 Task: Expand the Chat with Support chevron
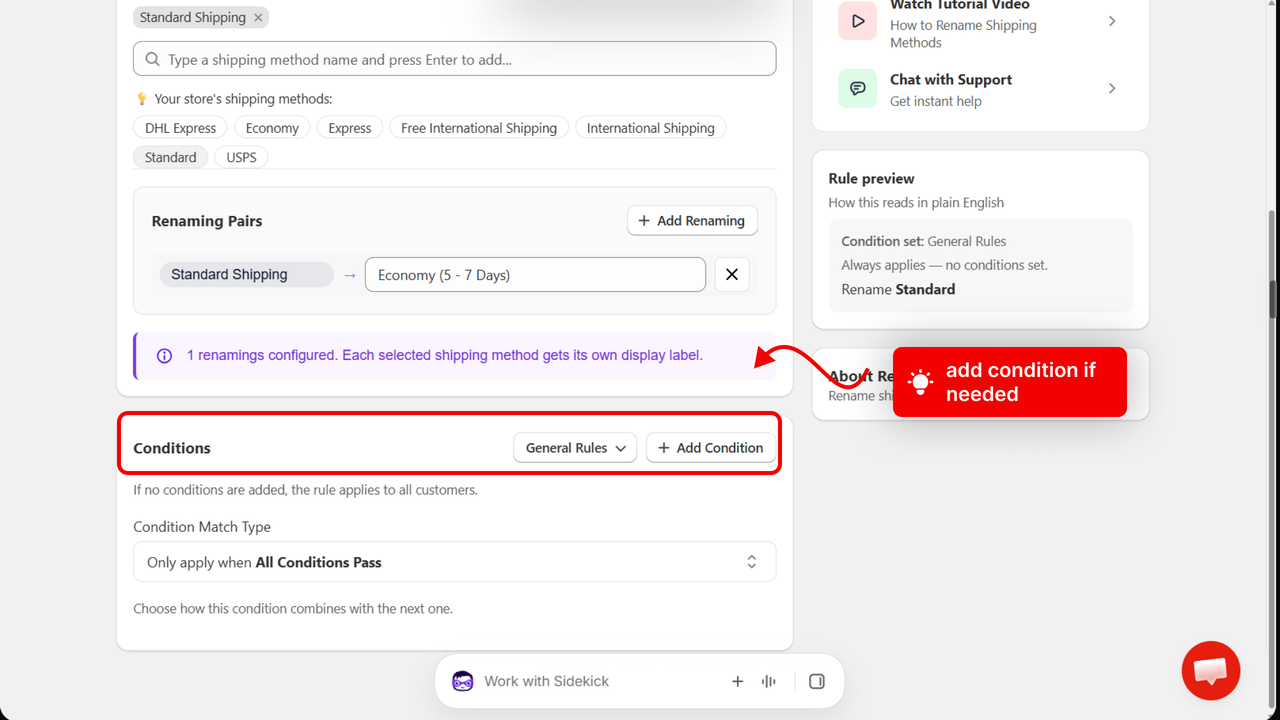point(1112,89)
